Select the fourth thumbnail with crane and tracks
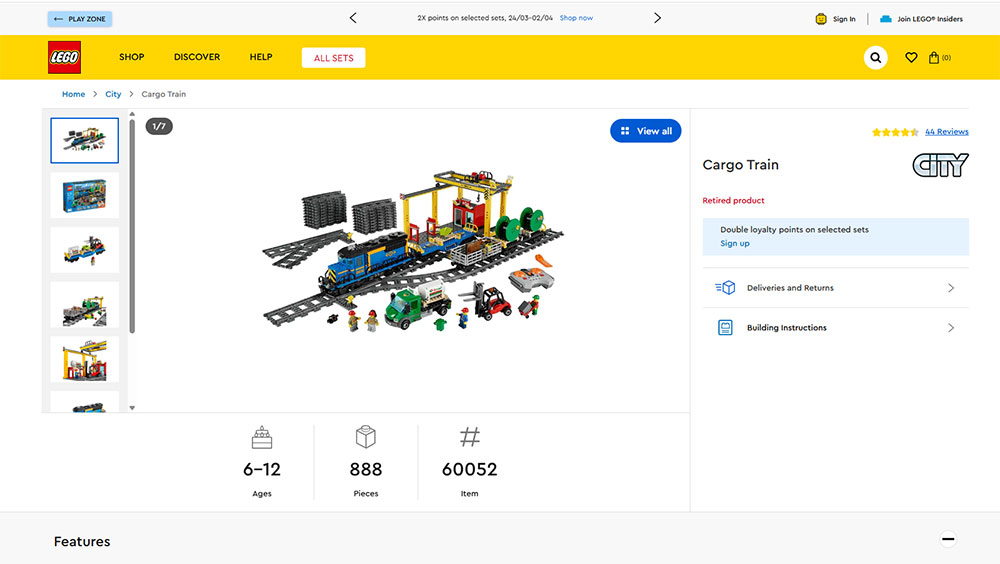This screenshot has height=564, width=1000. (84, 305)
